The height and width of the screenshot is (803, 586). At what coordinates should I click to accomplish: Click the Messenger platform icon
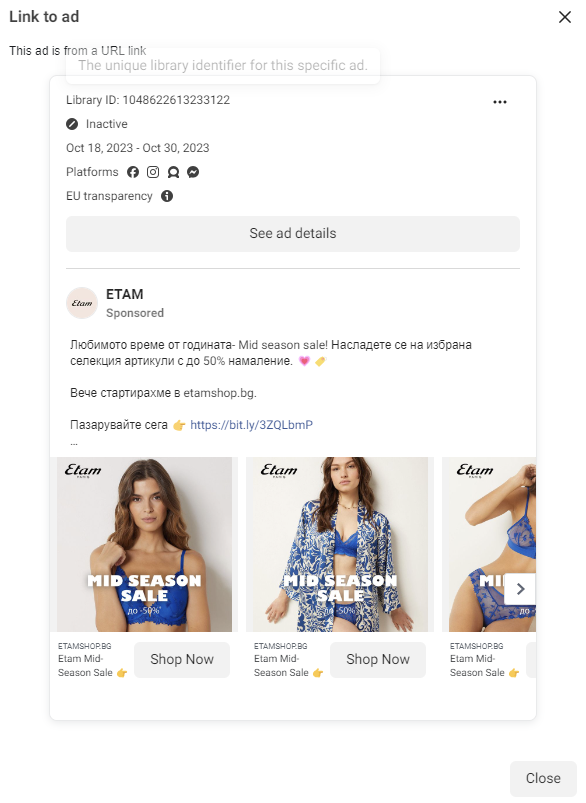(193, 172)
